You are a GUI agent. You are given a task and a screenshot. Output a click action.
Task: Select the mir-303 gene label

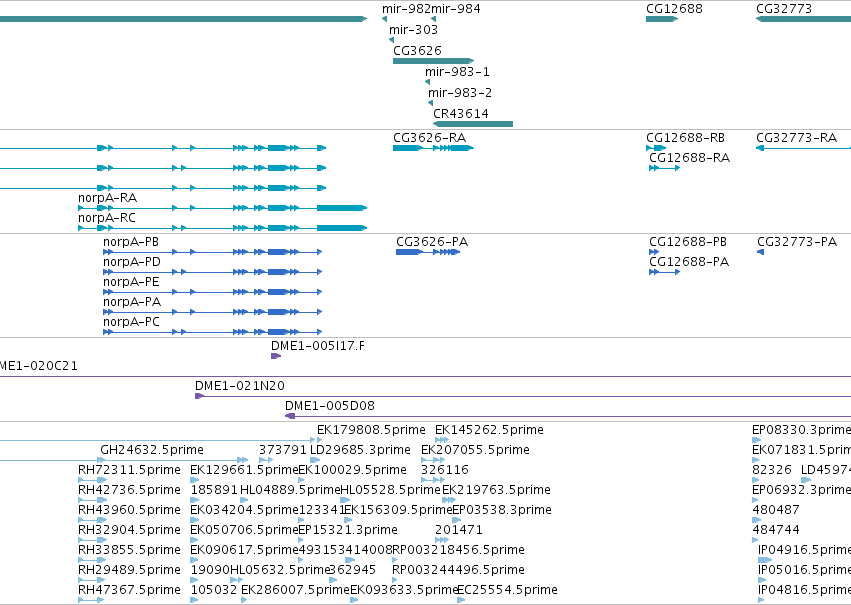(x=414, y=30)
